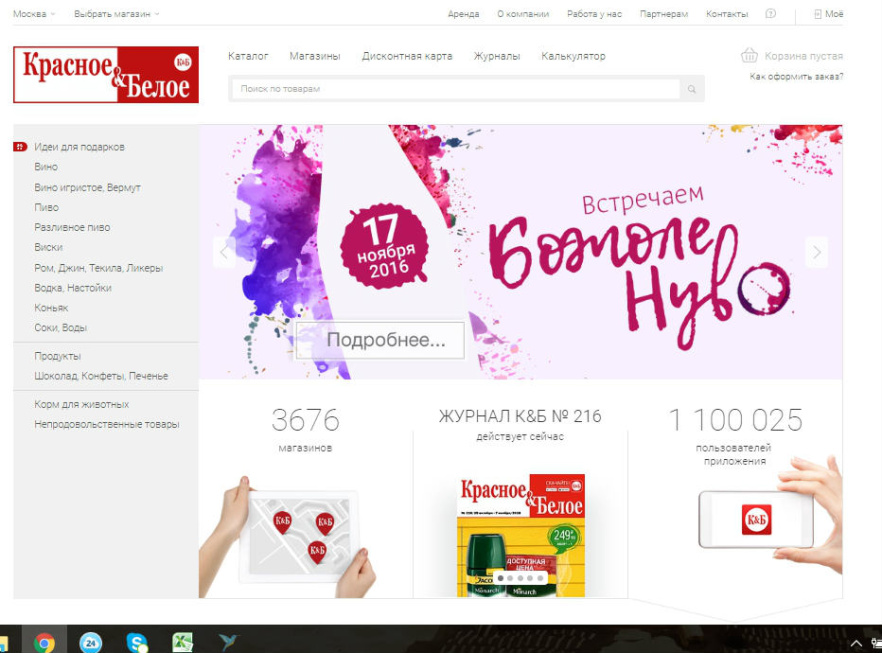Show hidden tray icons chevron
The height and width of the screenshot is (653, 882).
pyautogui.click(x=856, y=643)
